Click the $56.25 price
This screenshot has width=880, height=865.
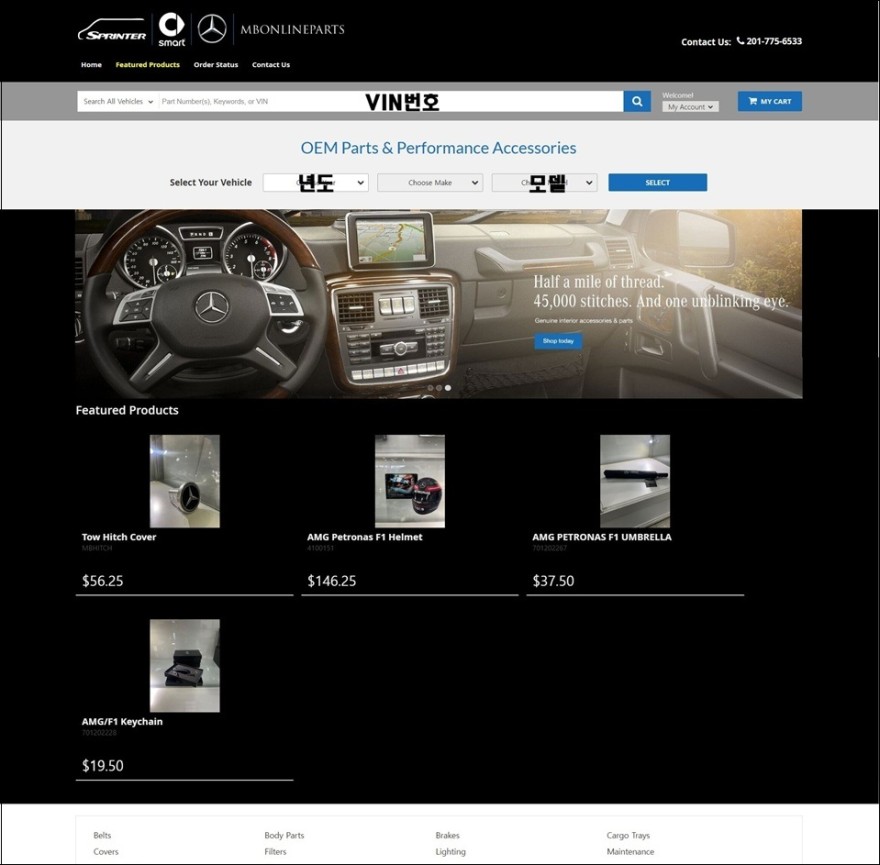coord(103,580)
